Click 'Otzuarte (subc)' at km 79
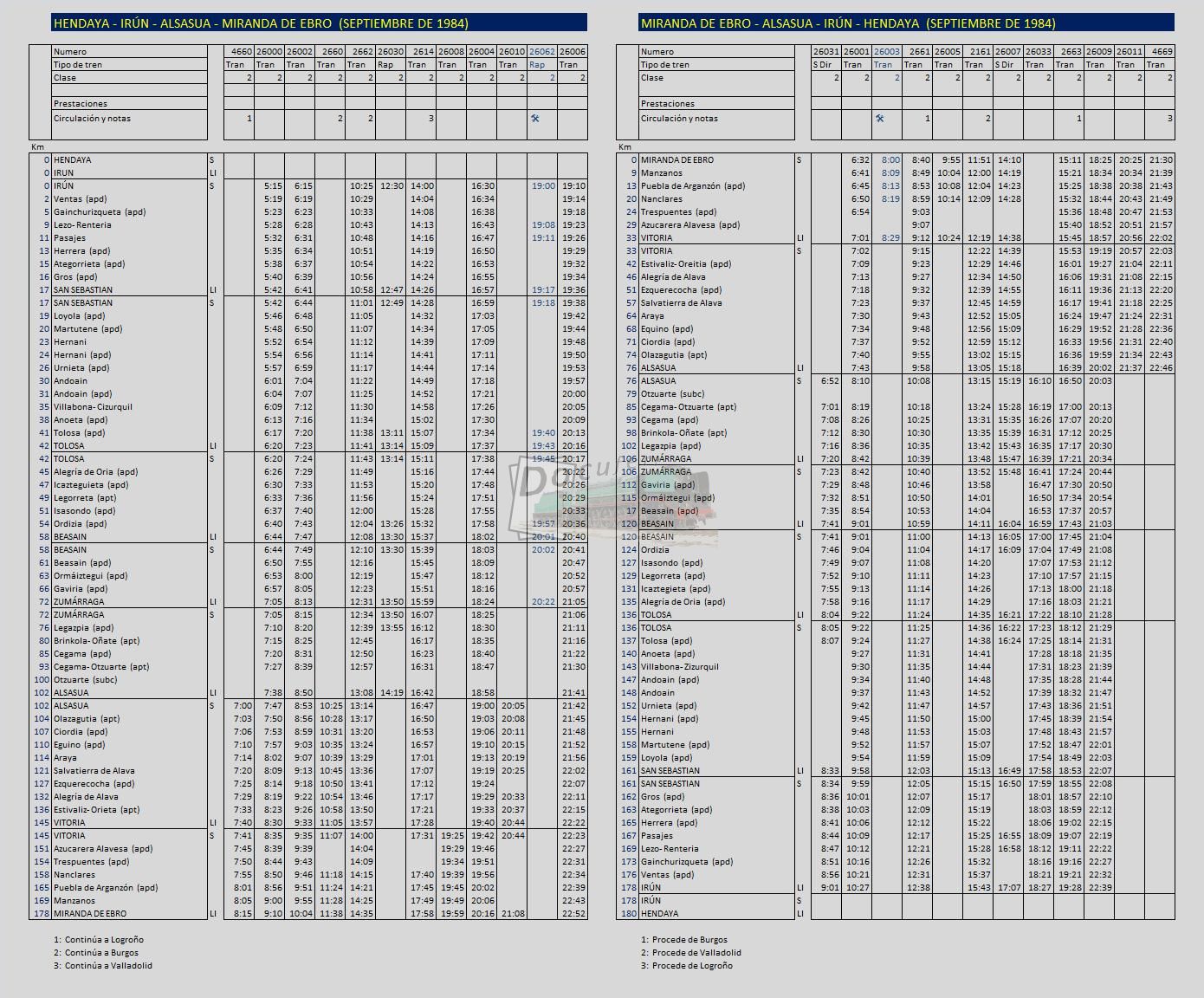Image resolution: width=1204 pixels, height=998 pixels. pyautogui.click(x=673, y=394)
